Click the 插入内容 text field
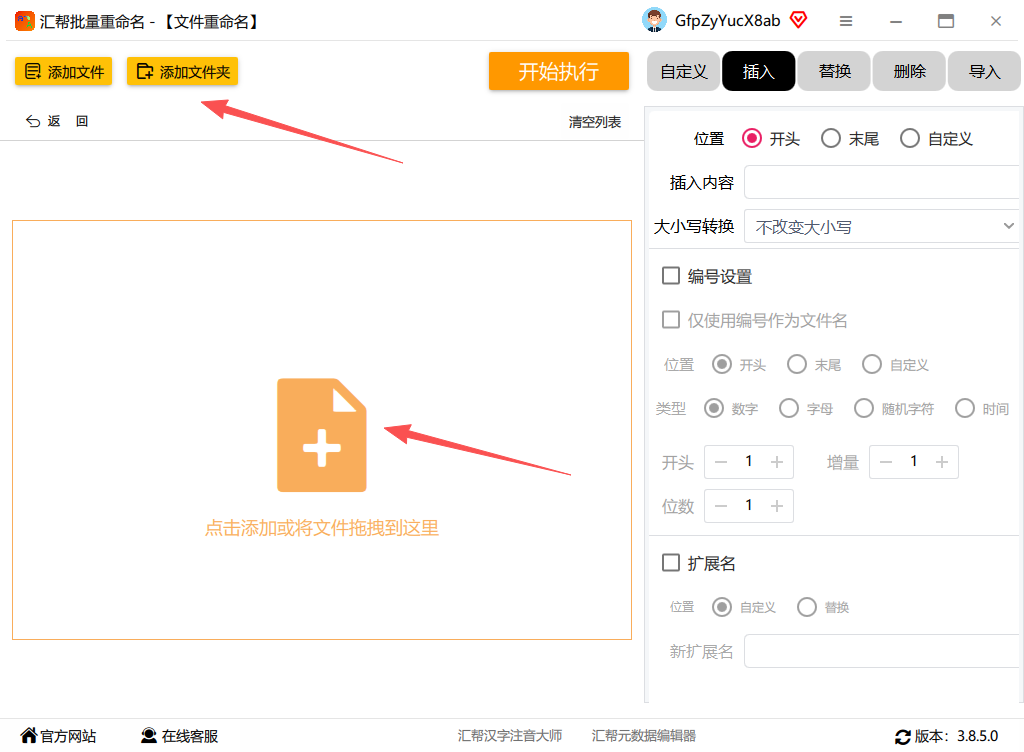 [x=881, y=182]
